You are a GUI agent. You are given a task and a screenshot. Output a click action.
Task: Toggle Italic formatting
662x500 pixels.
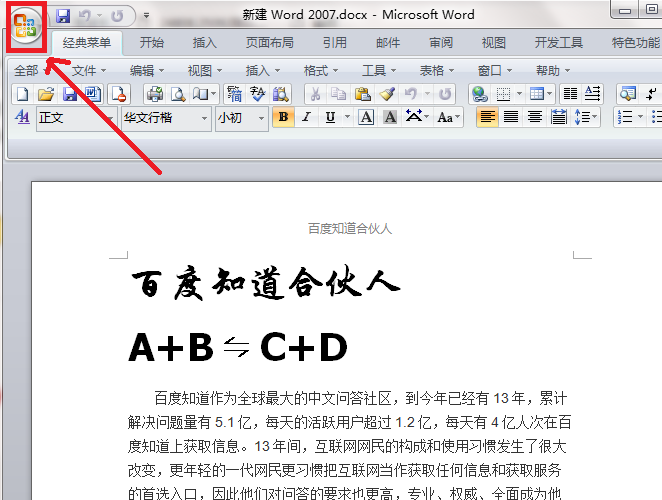pyautogui.click(x=307, y=117)
